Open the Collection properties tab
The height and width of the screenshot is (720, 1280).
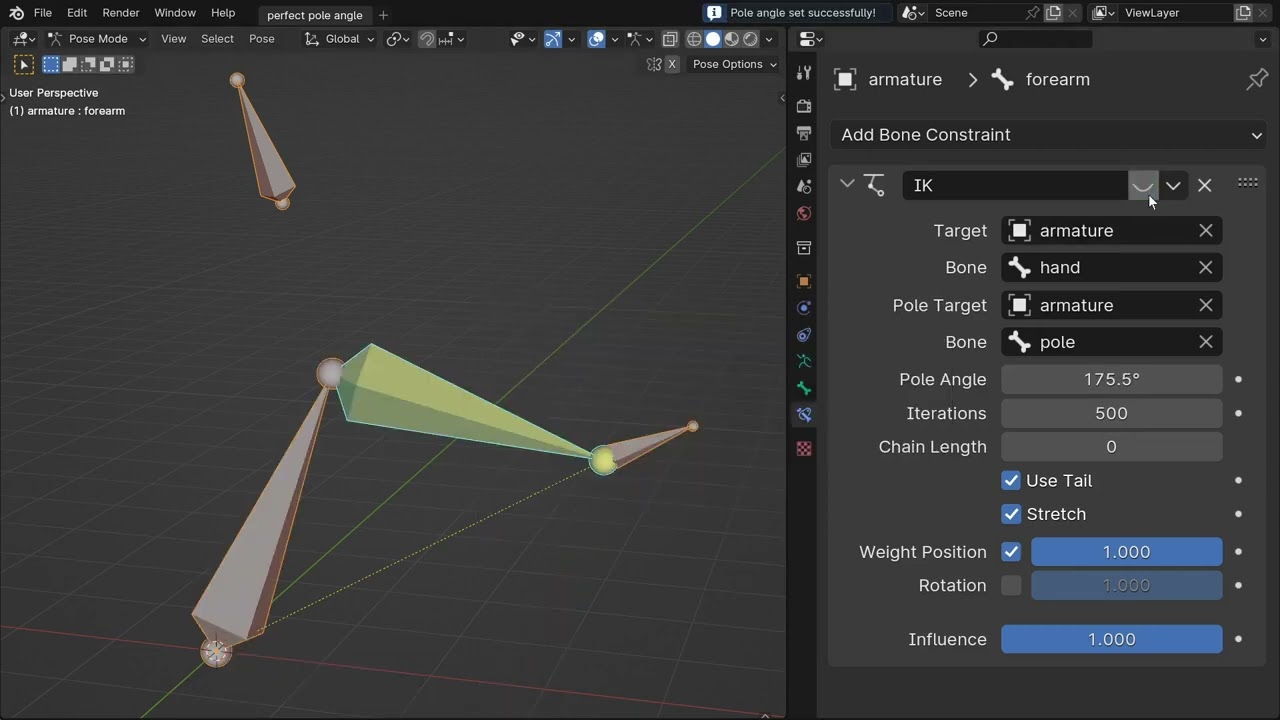point(804,248)
